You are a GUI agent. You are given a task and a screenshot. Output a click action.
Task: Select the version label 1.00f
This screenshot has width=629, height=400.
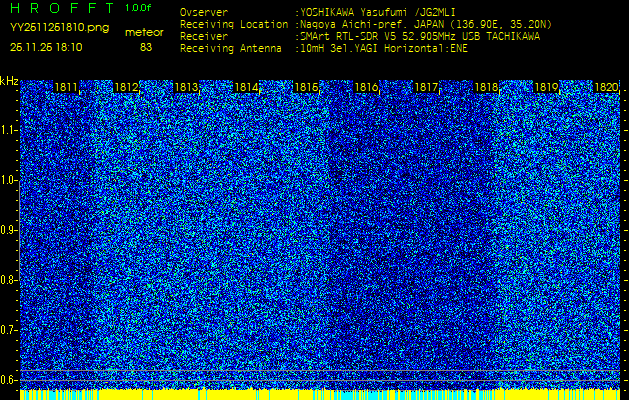138,8
